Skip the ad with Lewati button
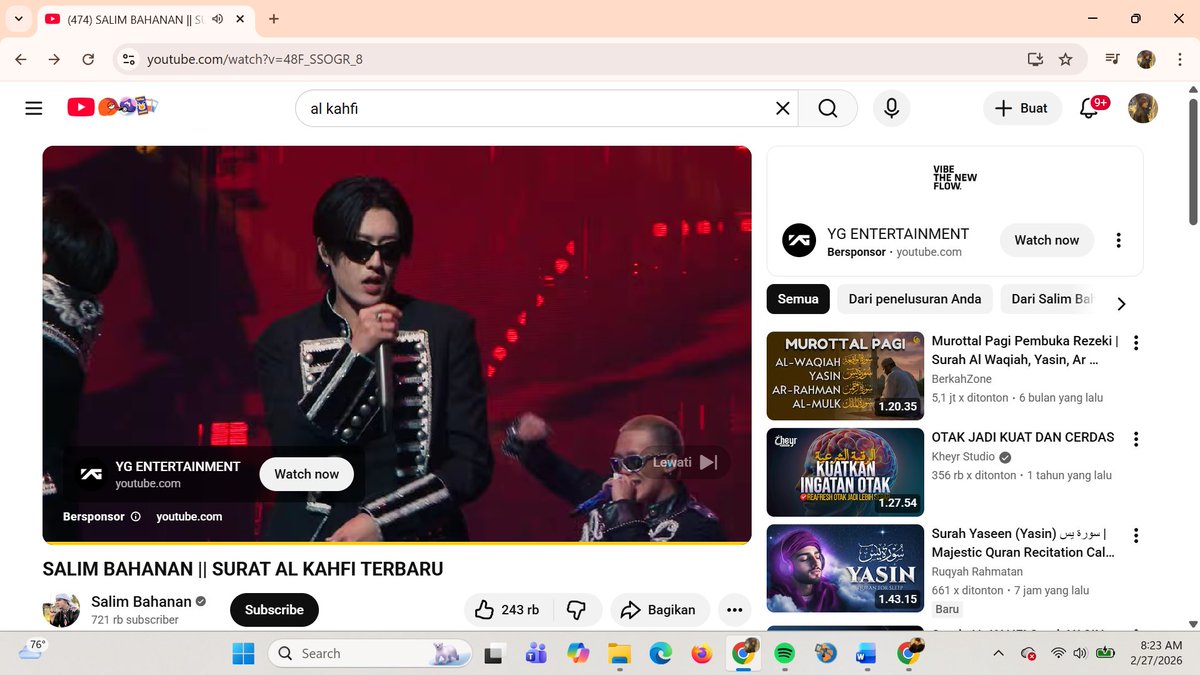The height and width of the screenshot is (675, 1200). click(x=685, y=462)
